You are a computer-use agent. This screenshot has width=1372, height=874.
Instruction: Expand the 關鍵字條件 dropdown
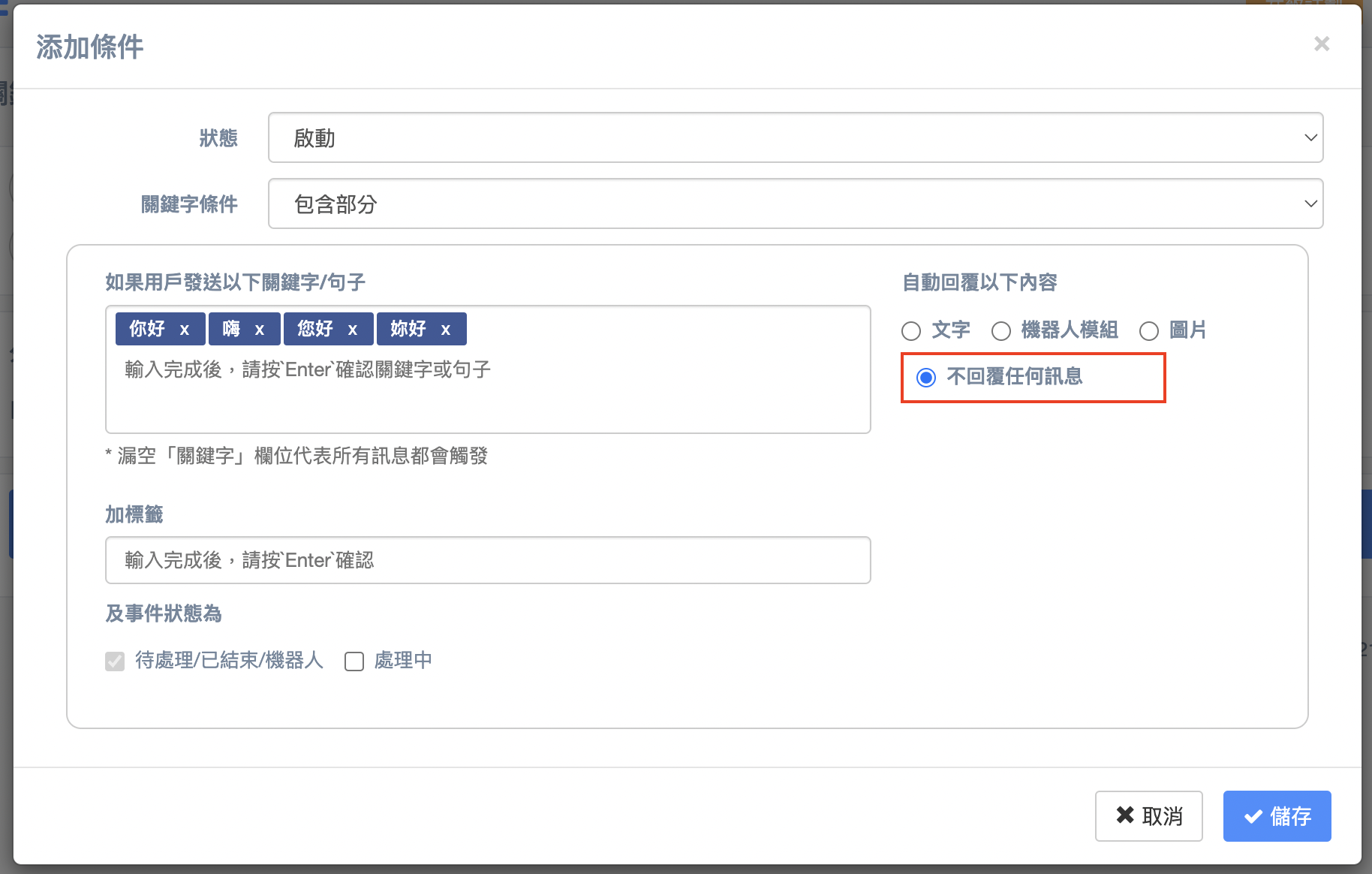tap(795, 204)
